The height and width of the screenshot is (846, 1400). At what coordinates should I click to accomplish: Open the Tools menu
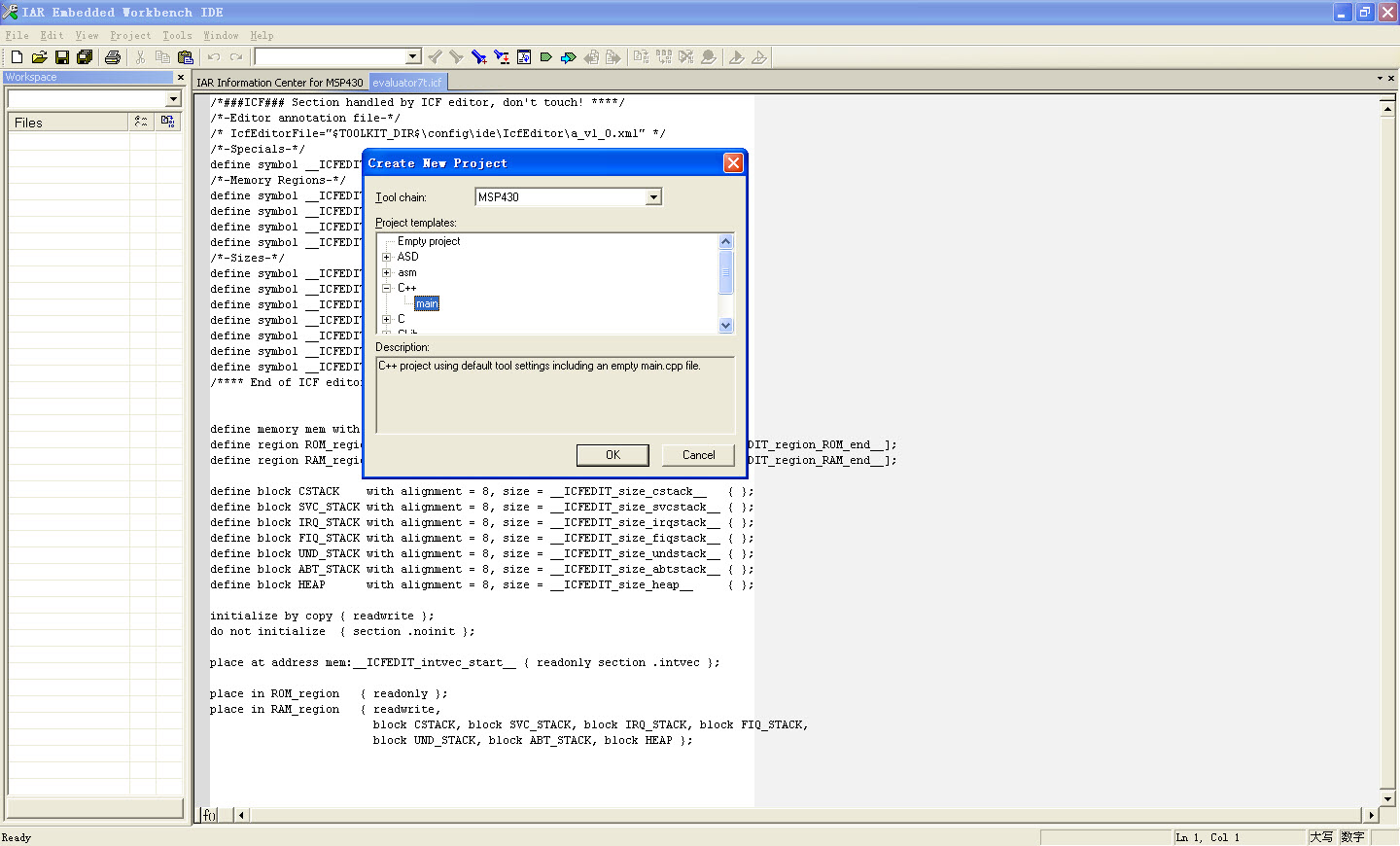[x=177, y=35]
